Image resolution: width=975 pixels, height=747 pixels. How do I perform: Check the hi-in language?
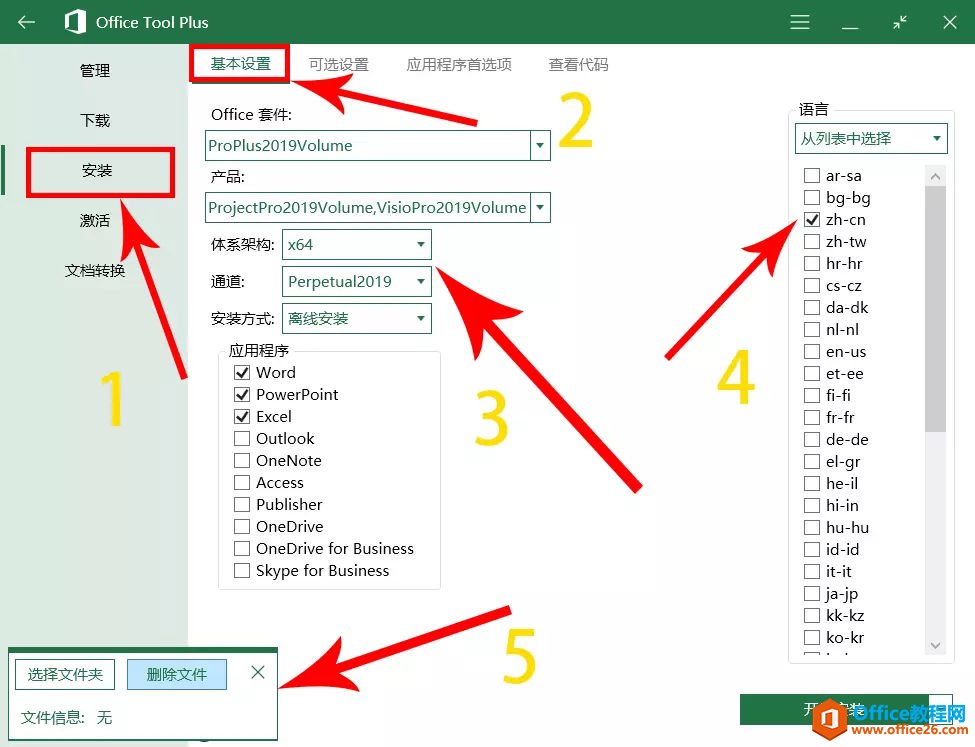click(x=811, y=505)
